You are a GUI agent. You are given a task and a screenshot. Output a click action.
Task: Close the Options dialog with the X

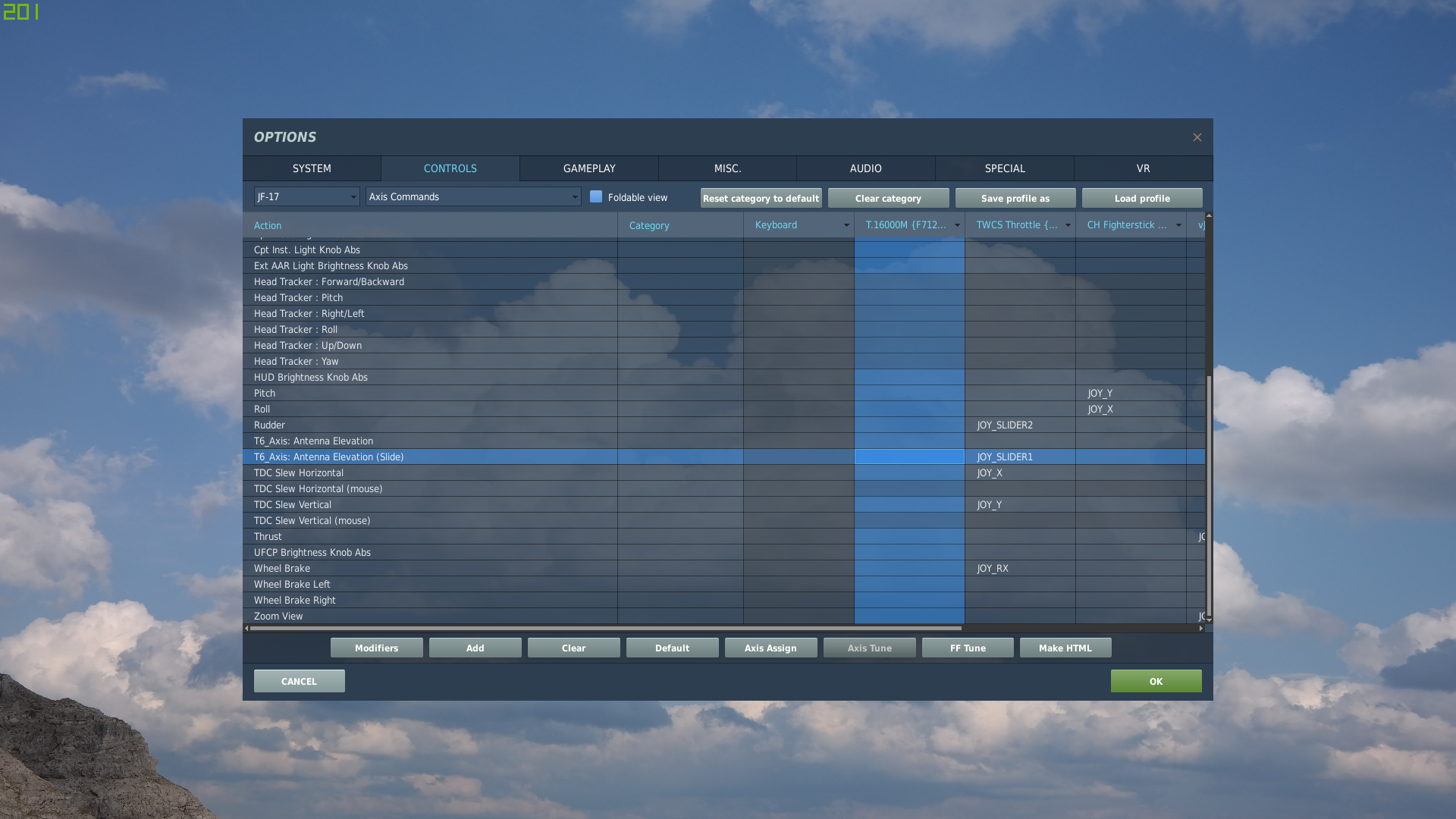point(1197,137)
